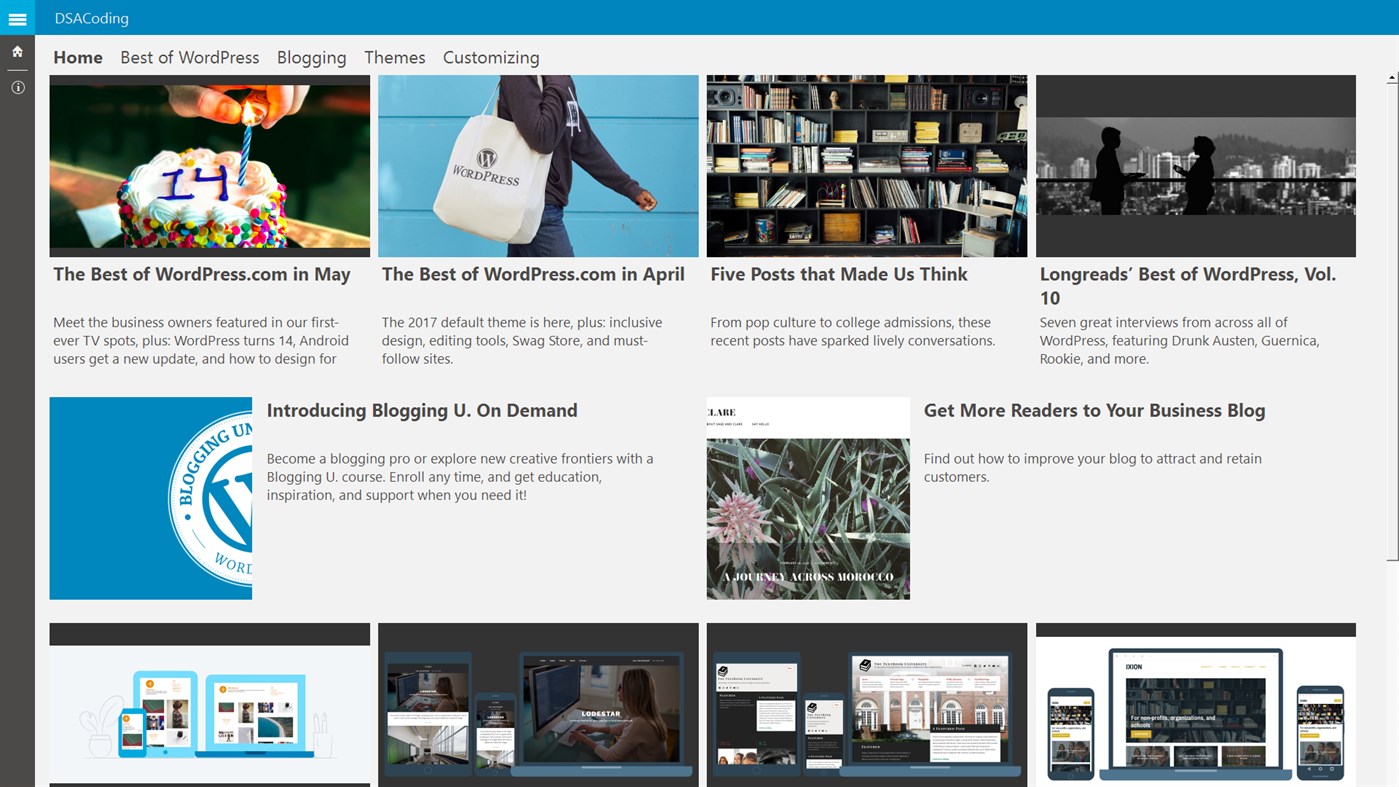1399x787 pixels.
Task: Open 'The Best of WordPress.com in April' article
Action: [x=533, y=275]
